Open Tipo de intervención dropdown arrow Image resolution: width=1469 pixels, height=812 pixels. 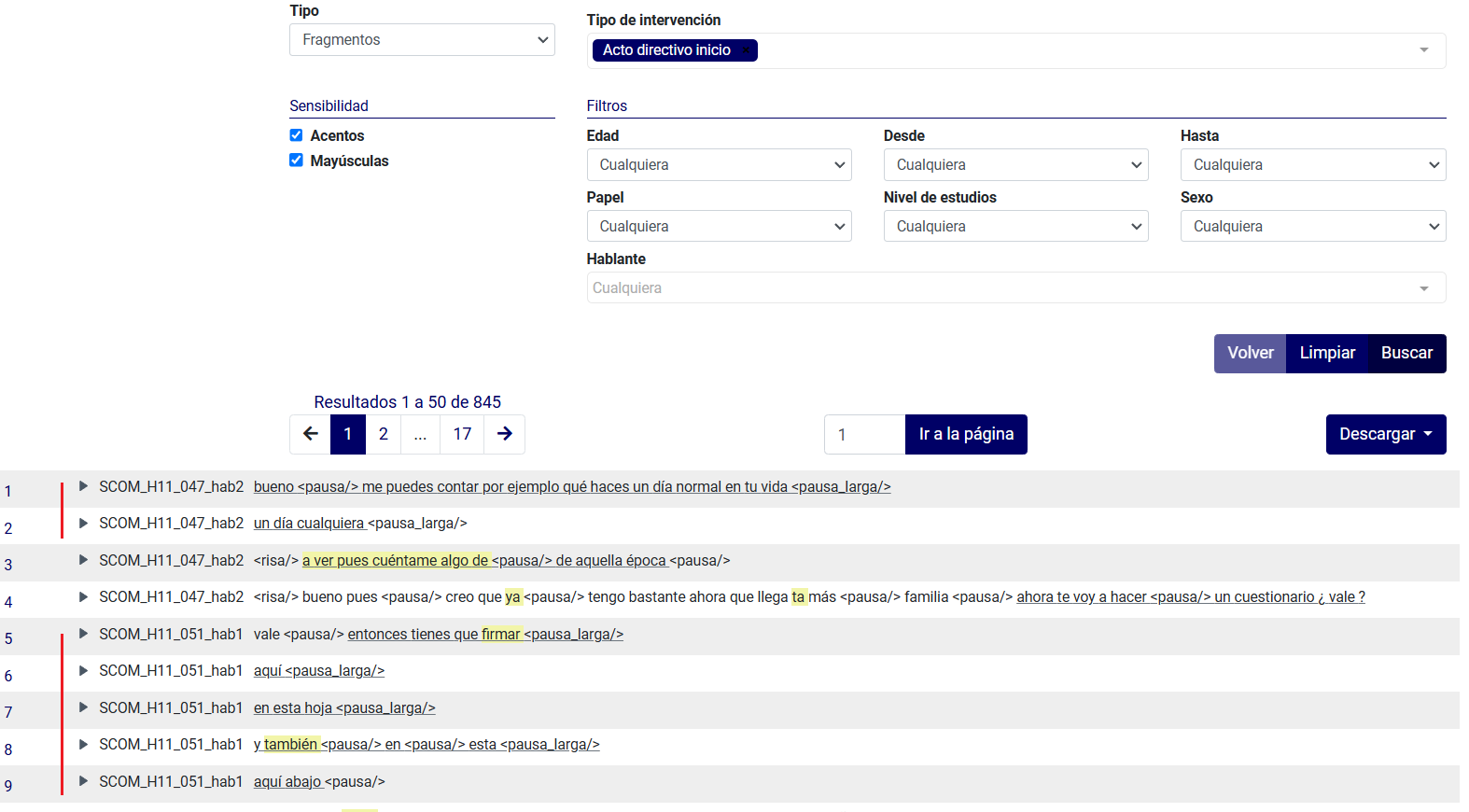coord(1423,50)
